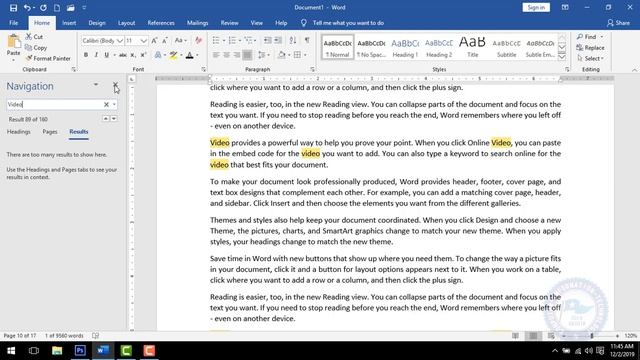The image size is (640, 360).
Task: Toggle underline formatting
Action: click(x=107, y=55)
